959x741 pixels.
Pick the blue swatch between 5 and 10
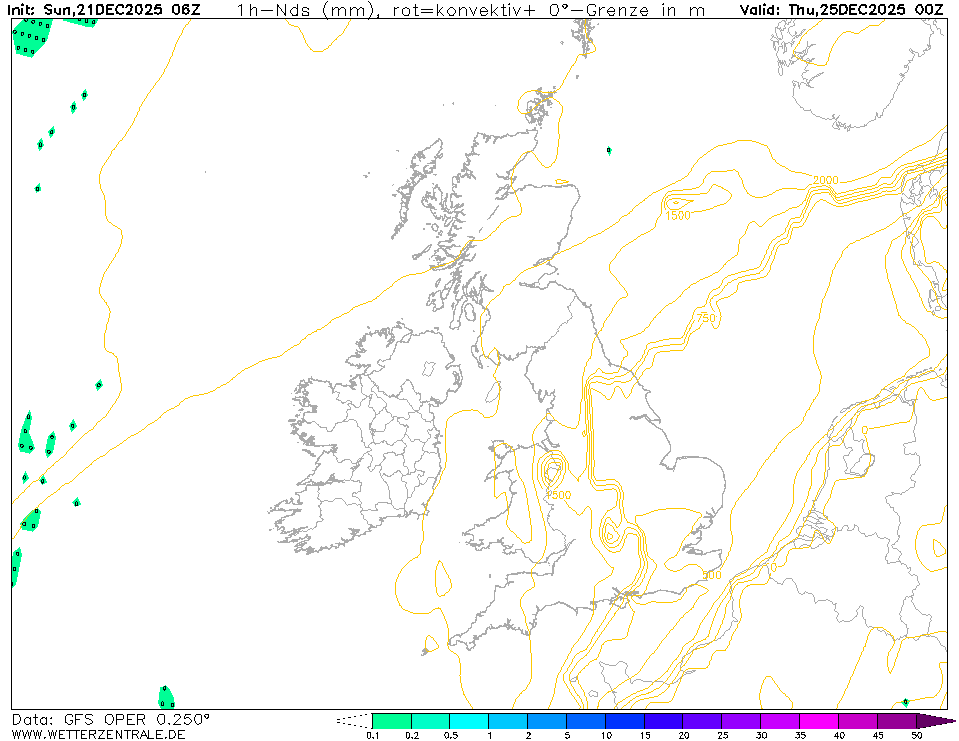tap(586, 720)
